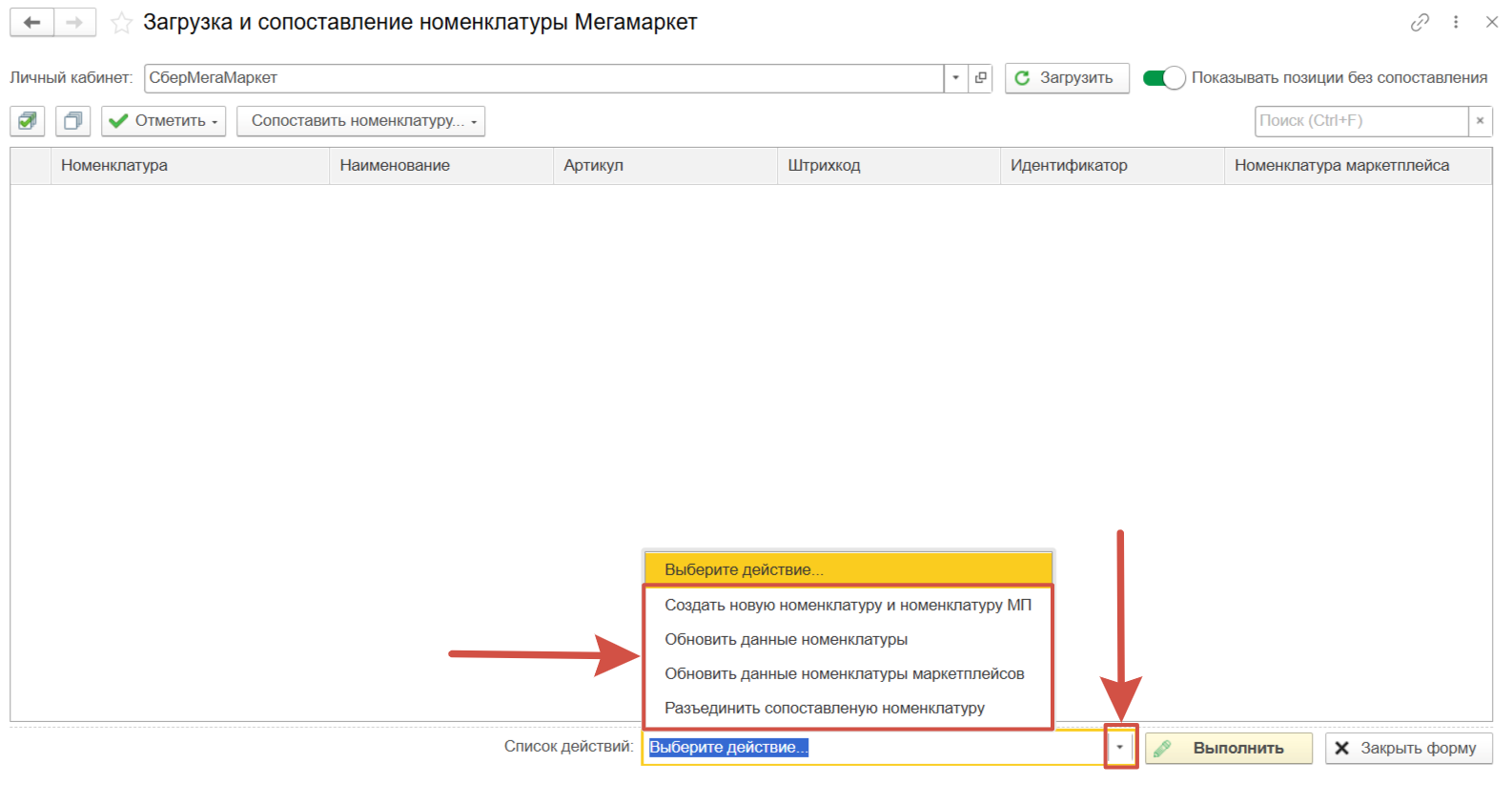Open the Отметить dropdown button
This screenshot has width=1512, height=805.
click(x=164, y=121)
